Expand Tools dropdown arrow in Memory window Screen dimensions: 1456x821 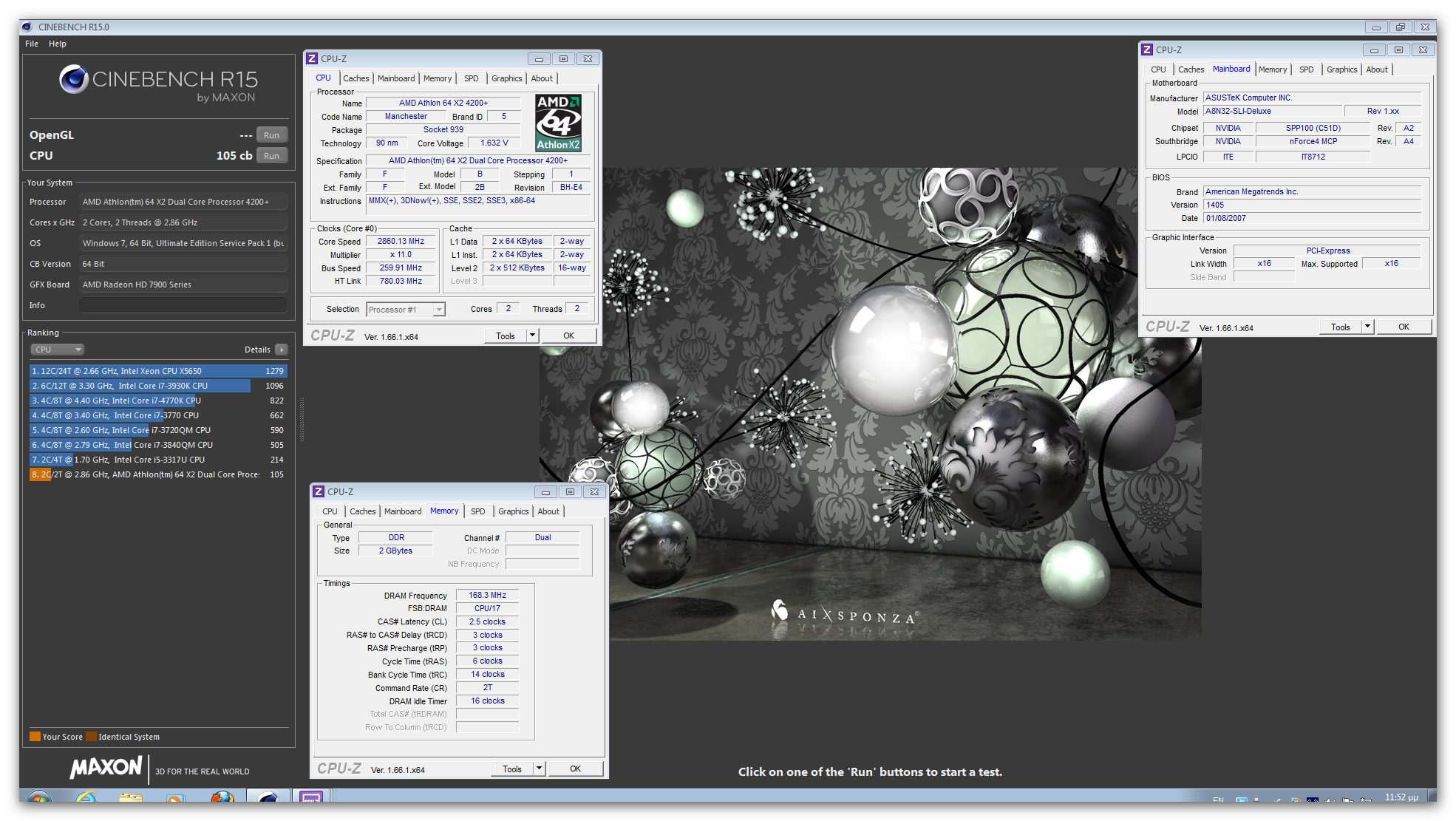point(539,769)
